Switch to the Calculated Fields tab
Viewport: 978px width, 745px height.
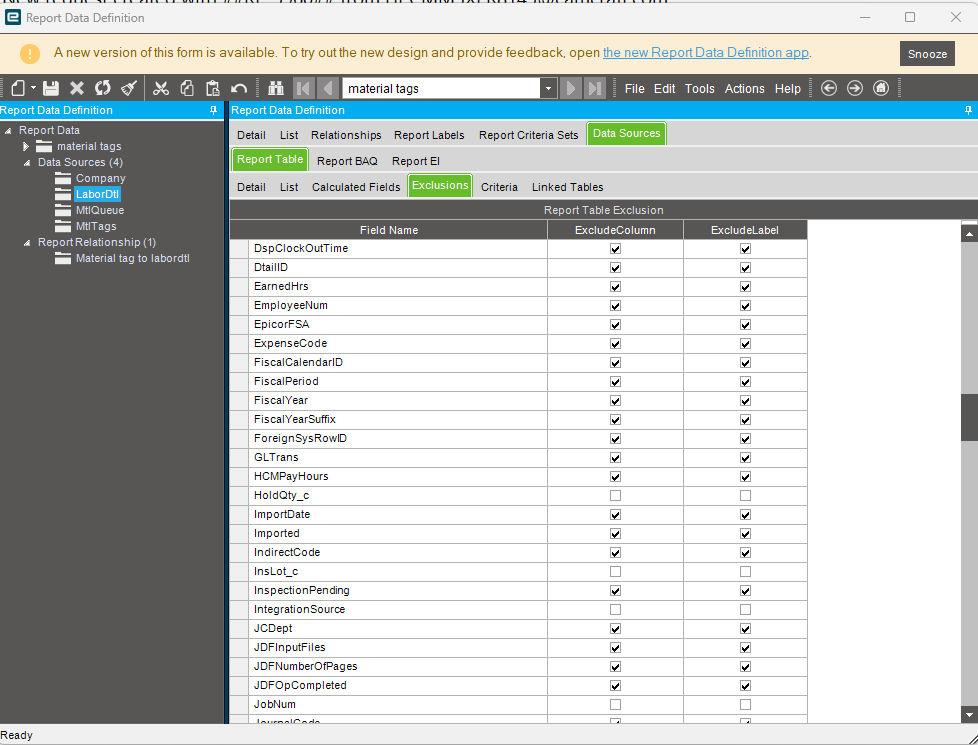point(356,187)
